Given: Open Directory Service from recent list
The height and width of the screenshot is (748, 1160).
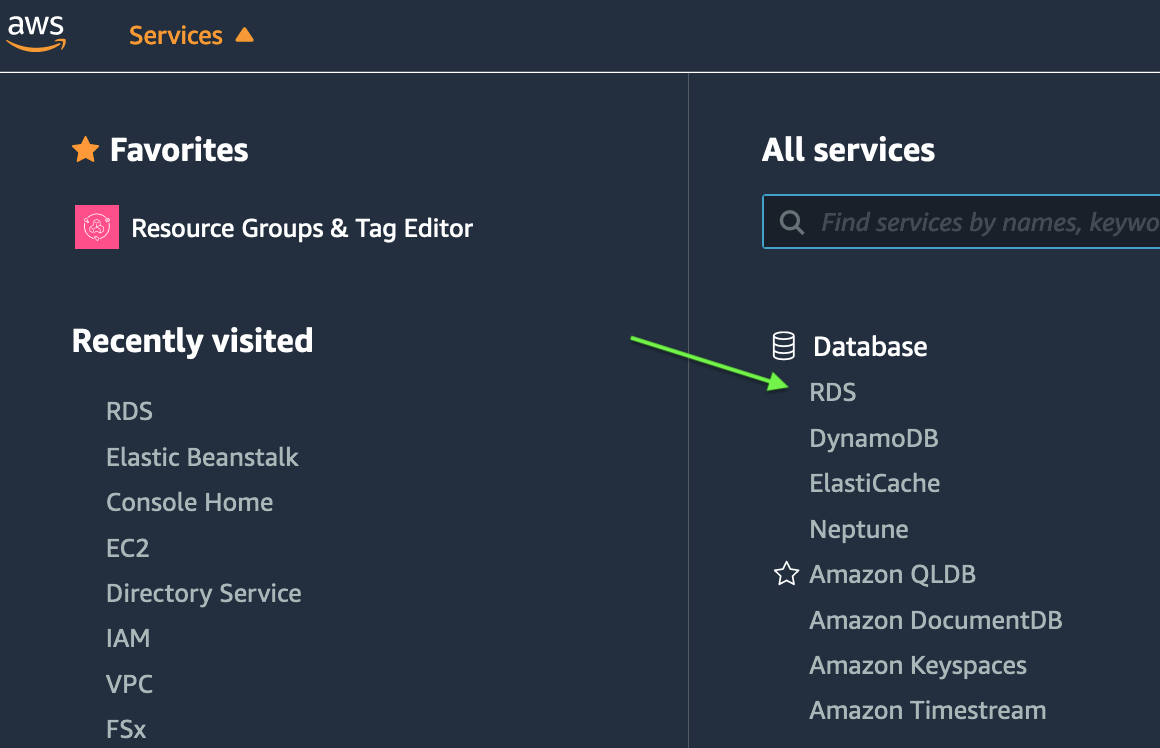Looking at the screenshot, I should 203,593.
